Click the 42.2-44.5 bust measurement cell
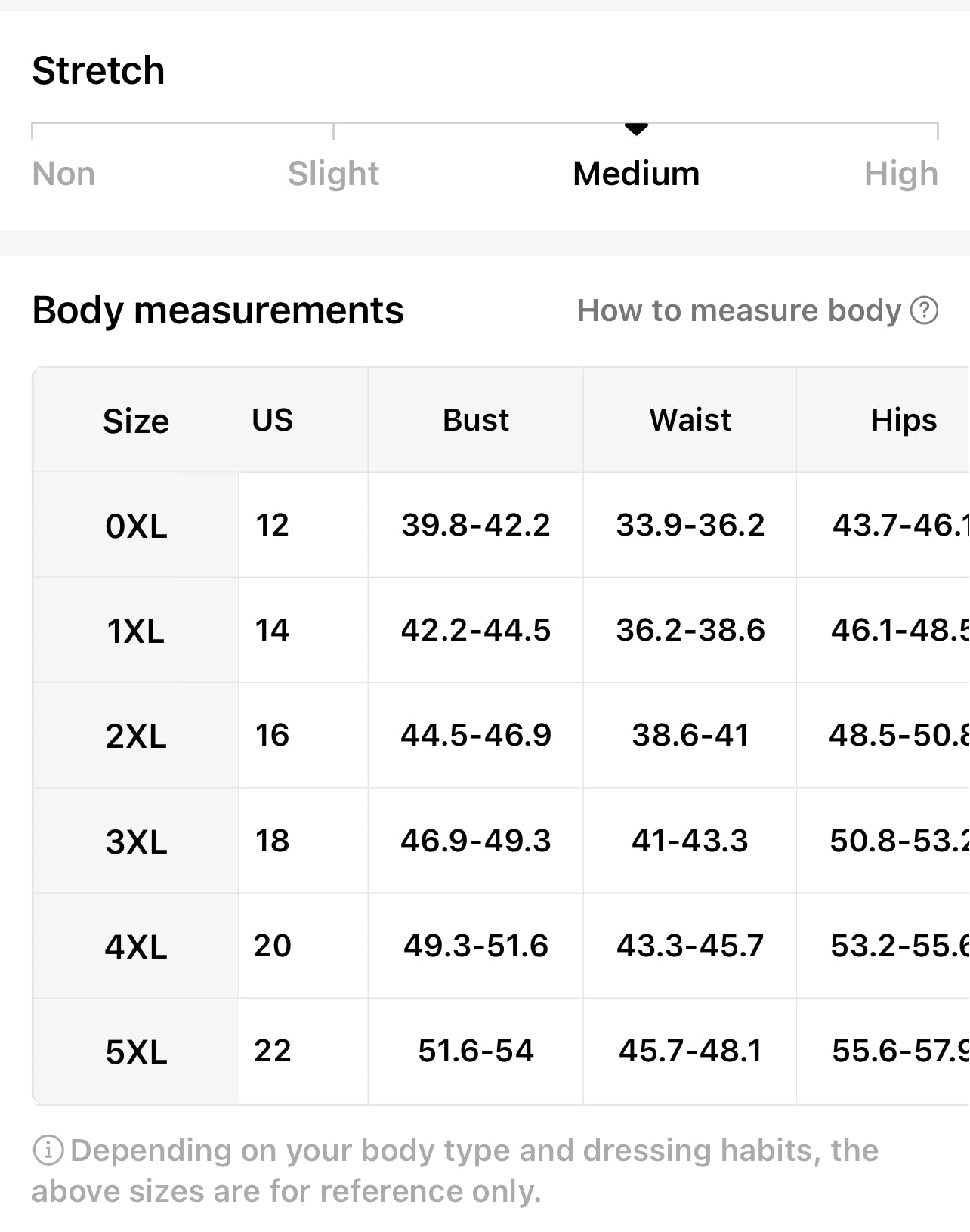 (x=475, y=630)
